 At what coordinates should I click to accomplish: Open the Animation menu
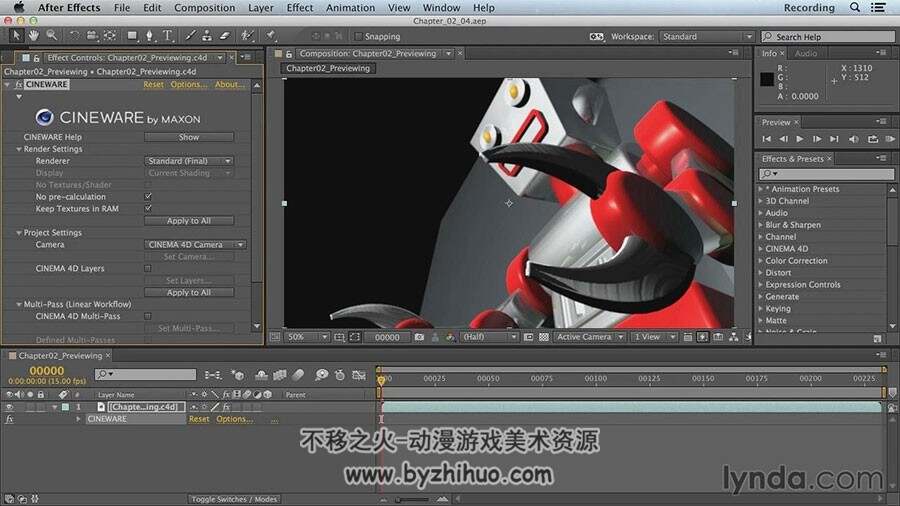coord(350,7)
